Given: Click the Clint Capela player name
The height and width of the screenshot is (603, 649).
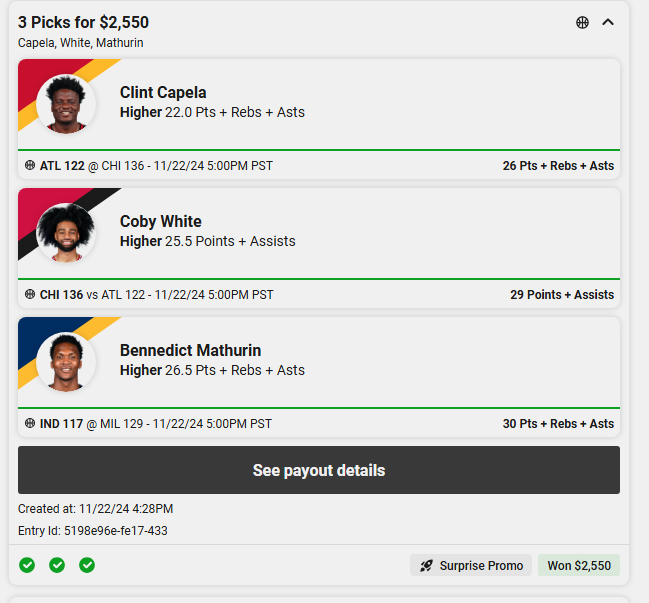Looking at the screenshot, I should tap(163, 93).
